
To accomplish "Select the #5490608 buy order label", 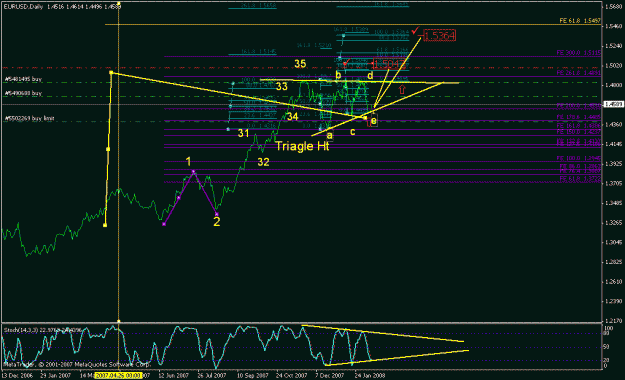I will coord(24,93).
